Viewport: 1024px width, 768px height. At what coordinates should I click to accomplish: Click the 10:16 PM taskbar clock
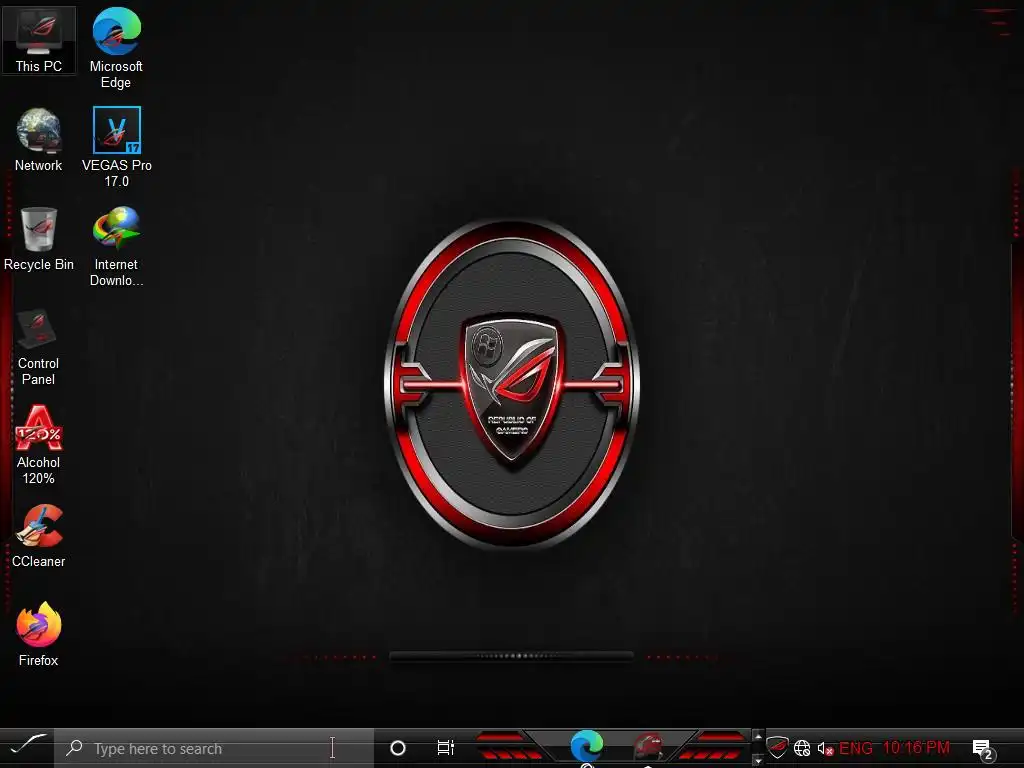[916, 748]
